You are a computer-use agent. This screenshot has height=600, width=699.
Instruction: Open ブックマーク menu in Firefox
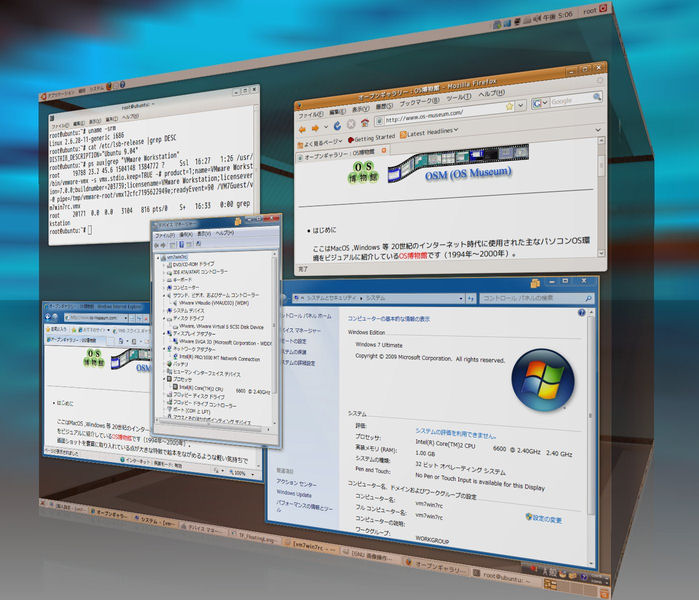click(x=419, y=102)
